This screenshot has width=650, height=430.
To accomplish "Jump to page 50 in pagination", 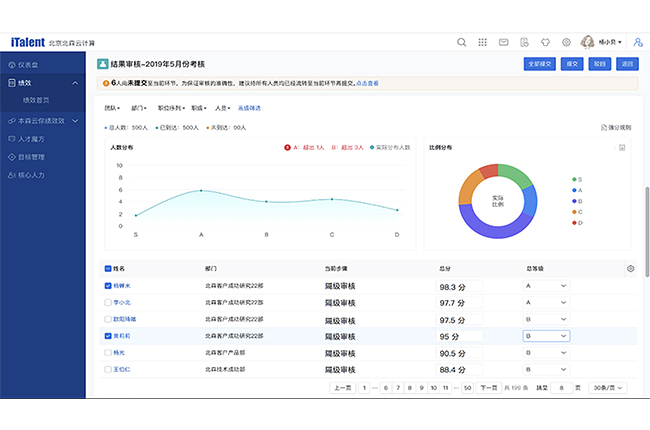I will [x=468, y=388].
